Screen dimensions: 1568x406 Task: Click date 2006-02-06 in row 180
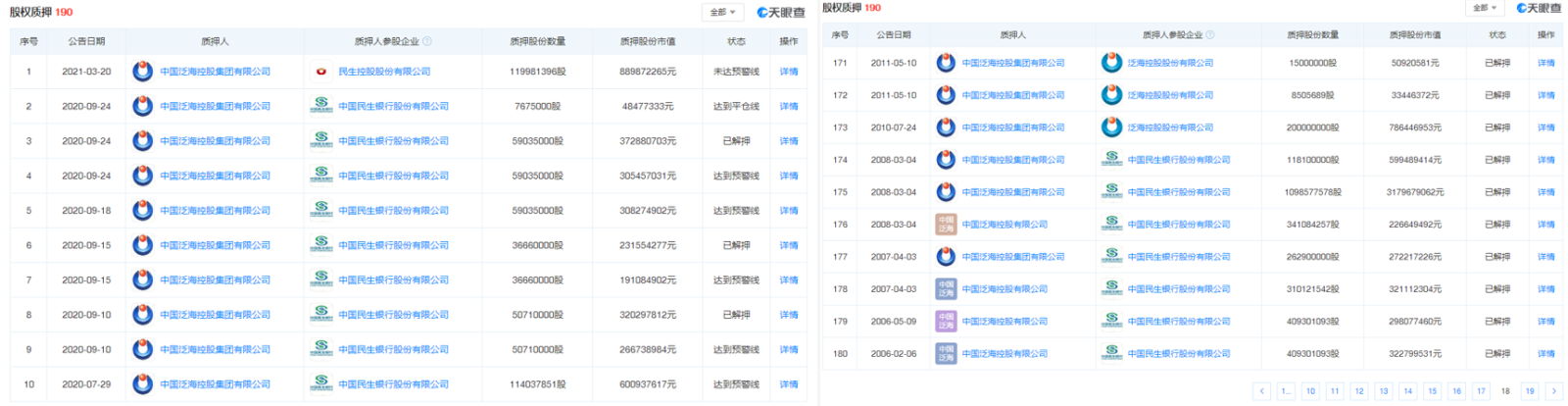tap(894, 354)
